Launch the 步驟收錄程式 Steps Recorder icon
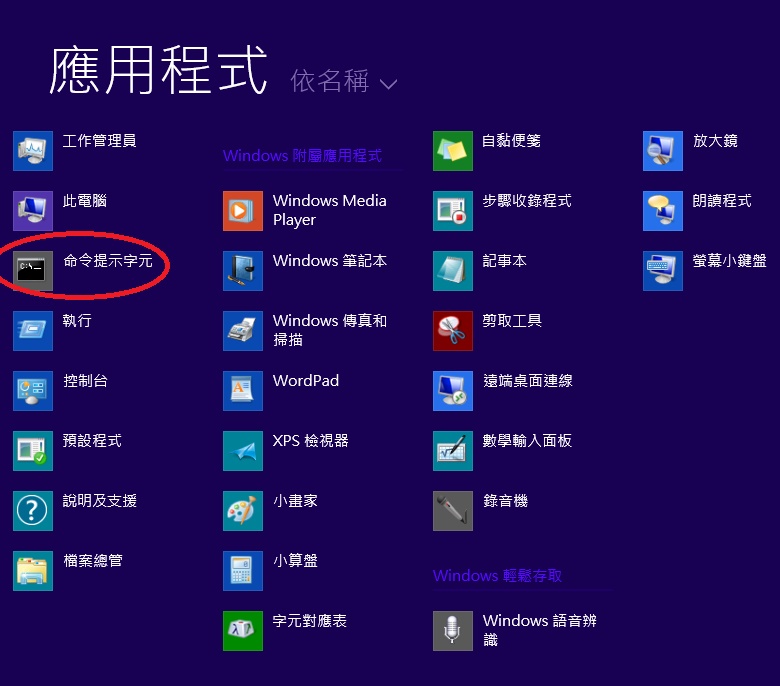This screenshot has width=780, height=686. point(453,211)
